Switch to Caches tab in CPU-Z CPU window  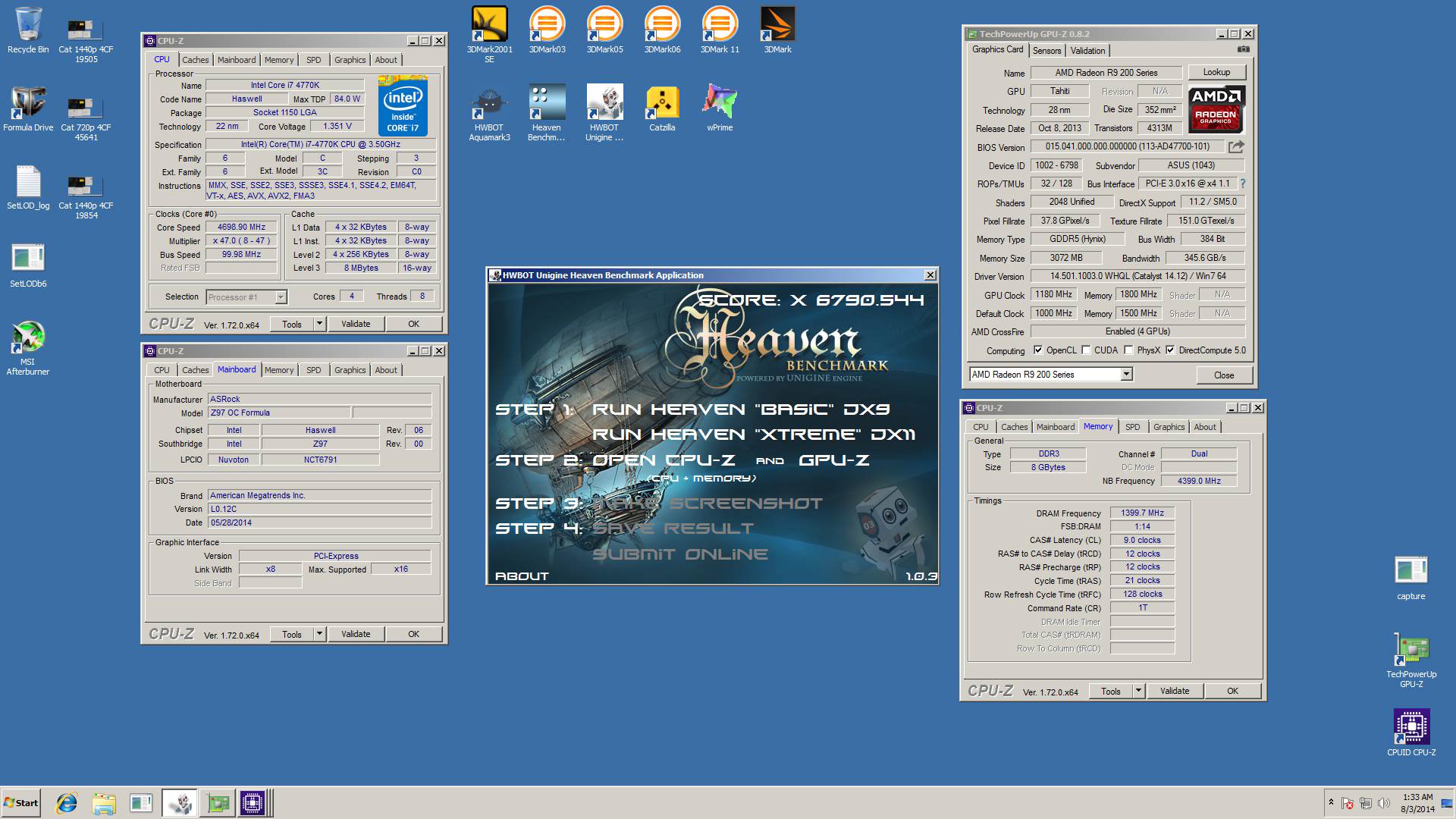[195, 60]
